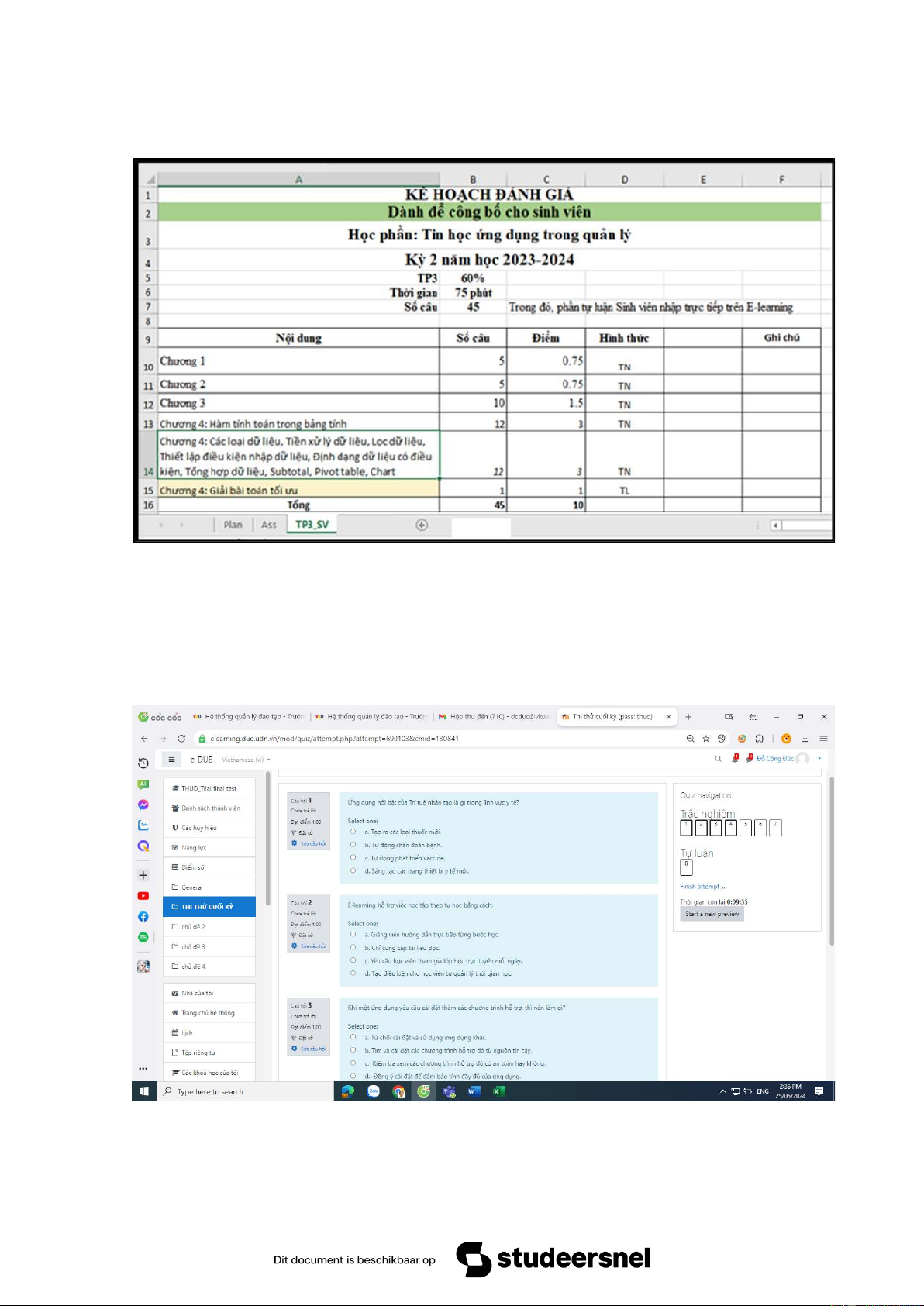The height and width of the screenshot is (1306, 924).
Task: Choose option b 'Chỉ cung cấp tài liệu đọc'
Action: [x=353, y=947]
